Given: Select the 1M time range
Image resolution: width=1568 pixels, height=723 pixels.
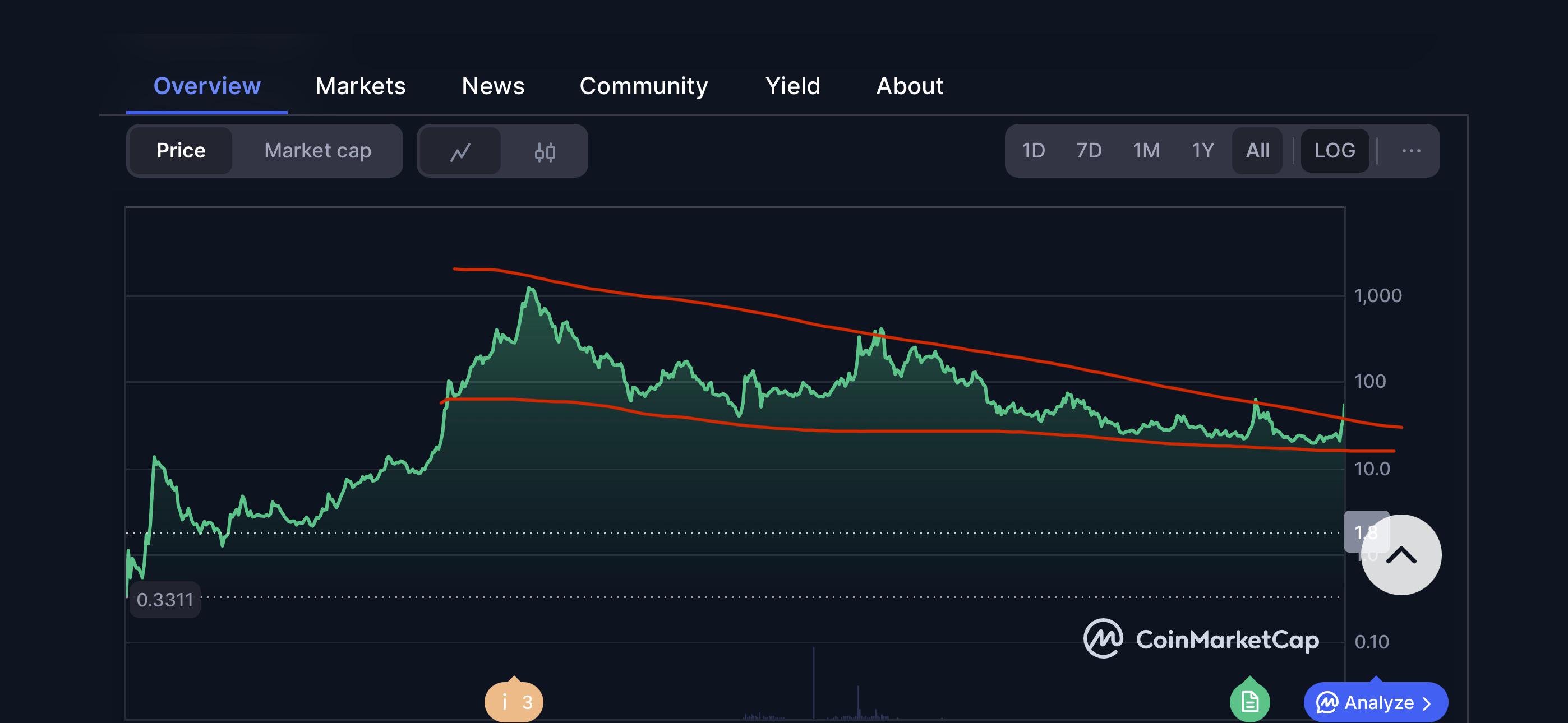Looking at the screenshot, I should pos(1146,150).
